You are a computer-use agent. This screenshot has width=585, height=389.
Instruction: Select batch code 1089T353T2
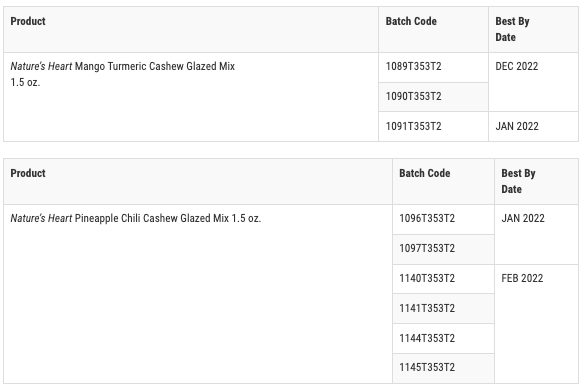(413, 66)
